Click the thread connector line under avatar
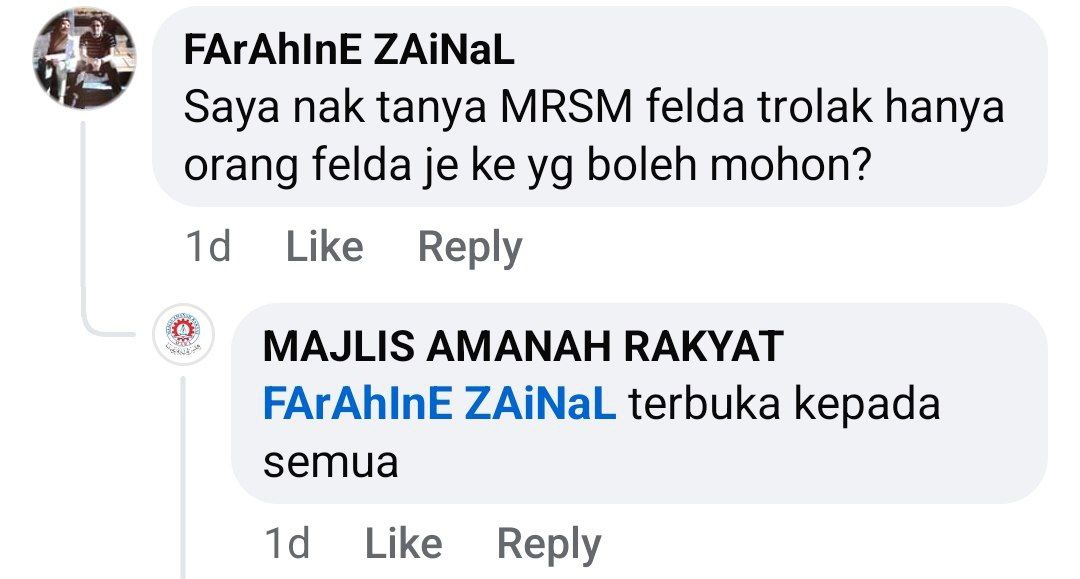This screenshot has height=579, width=1080. click(83, 220)
